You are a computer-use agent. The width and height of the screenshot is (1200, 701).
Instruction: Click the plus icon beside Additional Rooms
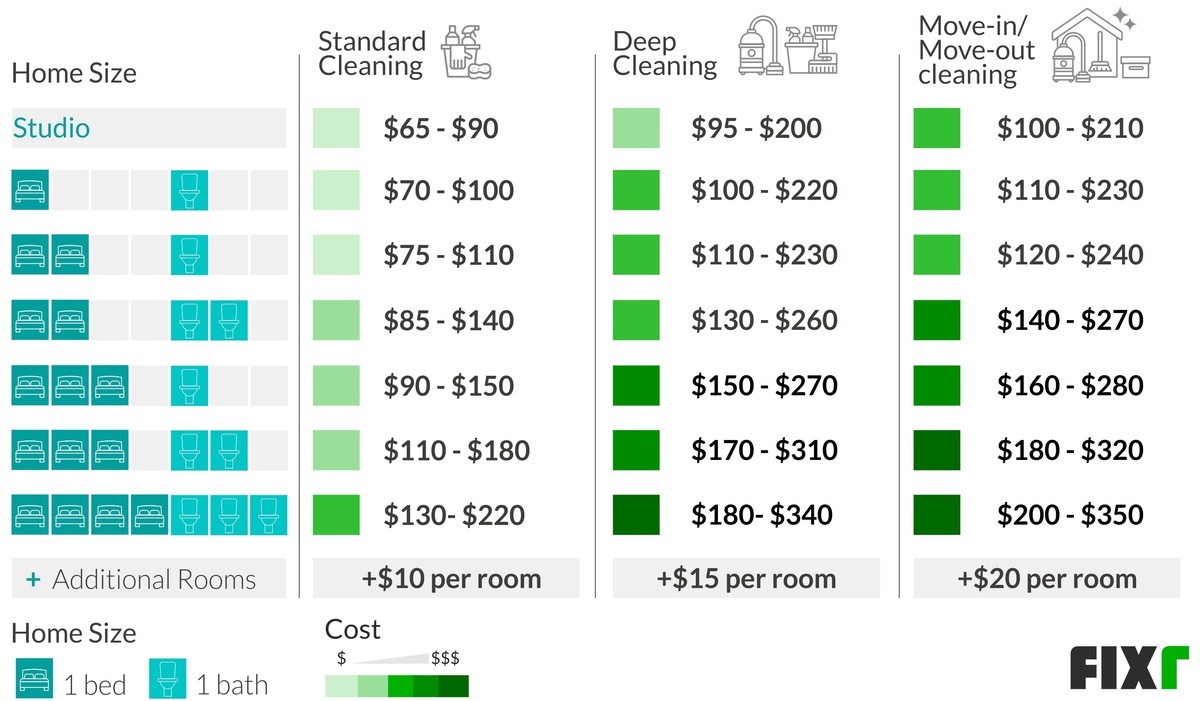pyautogui.click(x=34, y=579)
